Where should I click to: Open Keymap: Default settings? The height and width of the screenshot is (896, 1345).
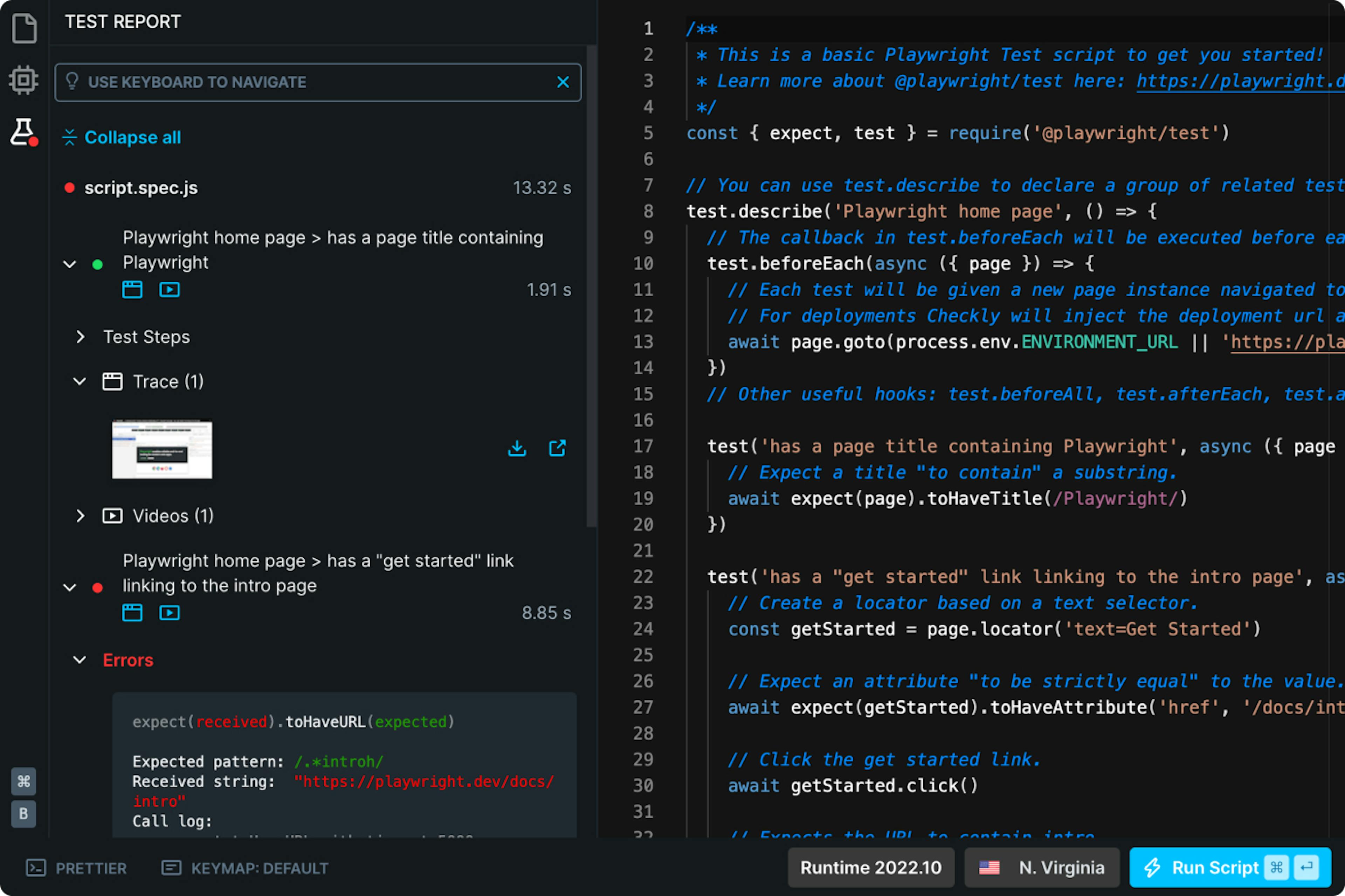point(245,868)
